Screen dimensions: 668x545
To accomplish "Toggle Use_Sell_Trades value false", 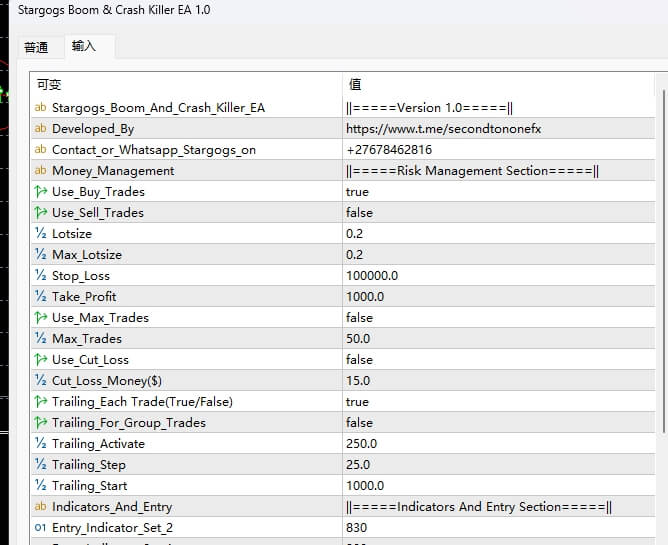I will click(x=359, y=213).
